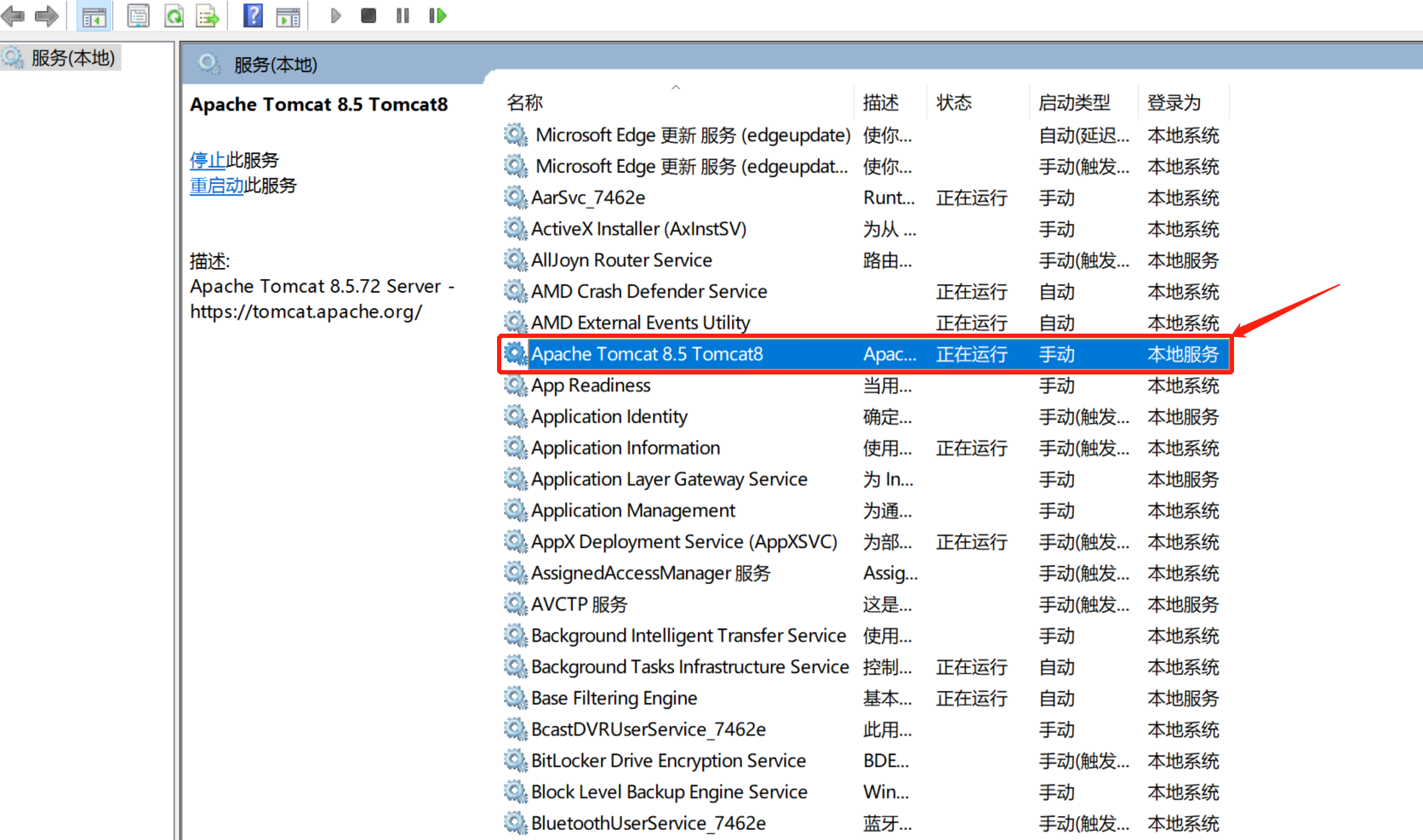Click gear icon of AllJoyn Router Service

[516, 260]
